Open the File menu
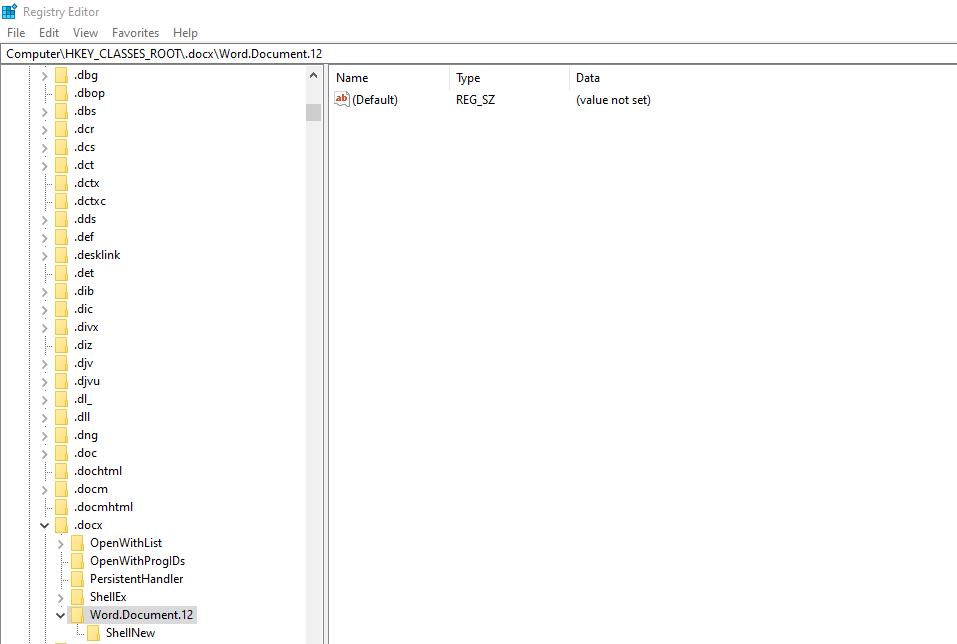Screen dimensions: 957x644 16,33
